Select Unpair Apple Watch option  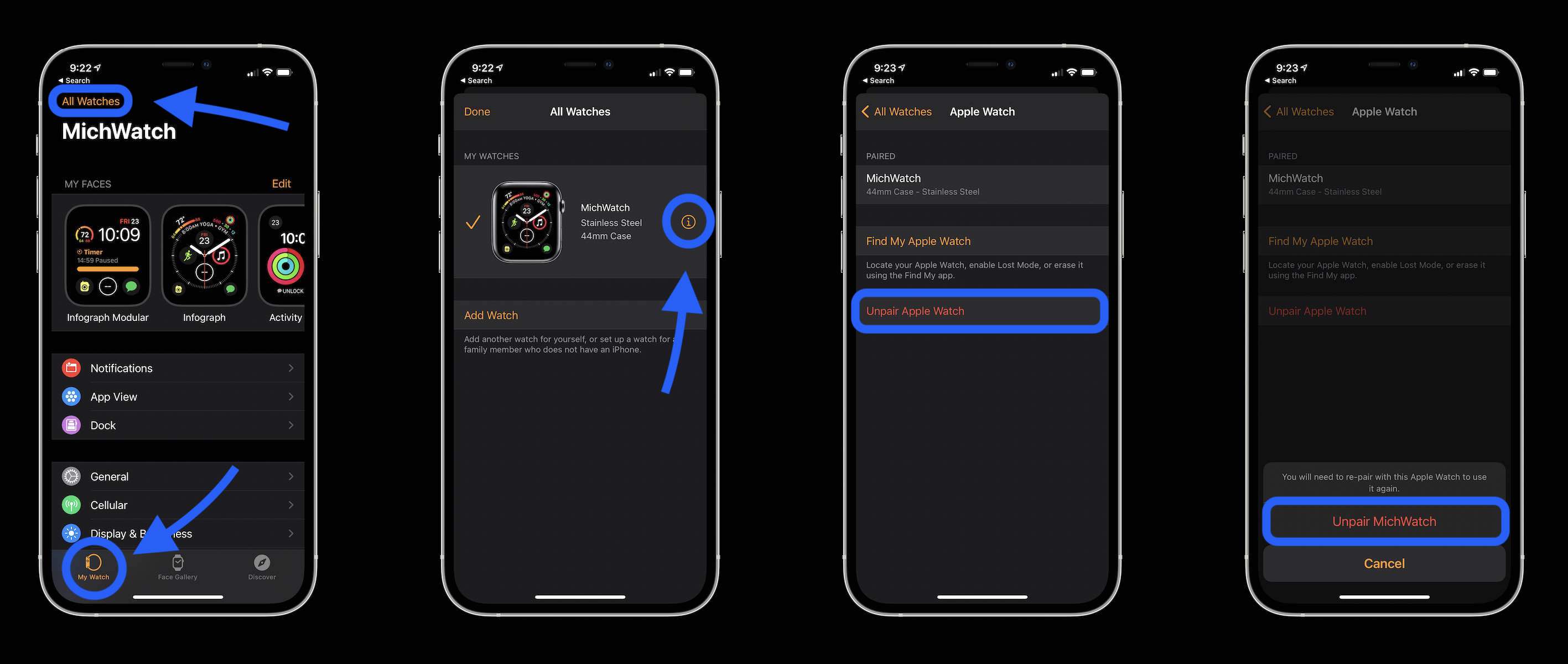click(x=980, y=310)
